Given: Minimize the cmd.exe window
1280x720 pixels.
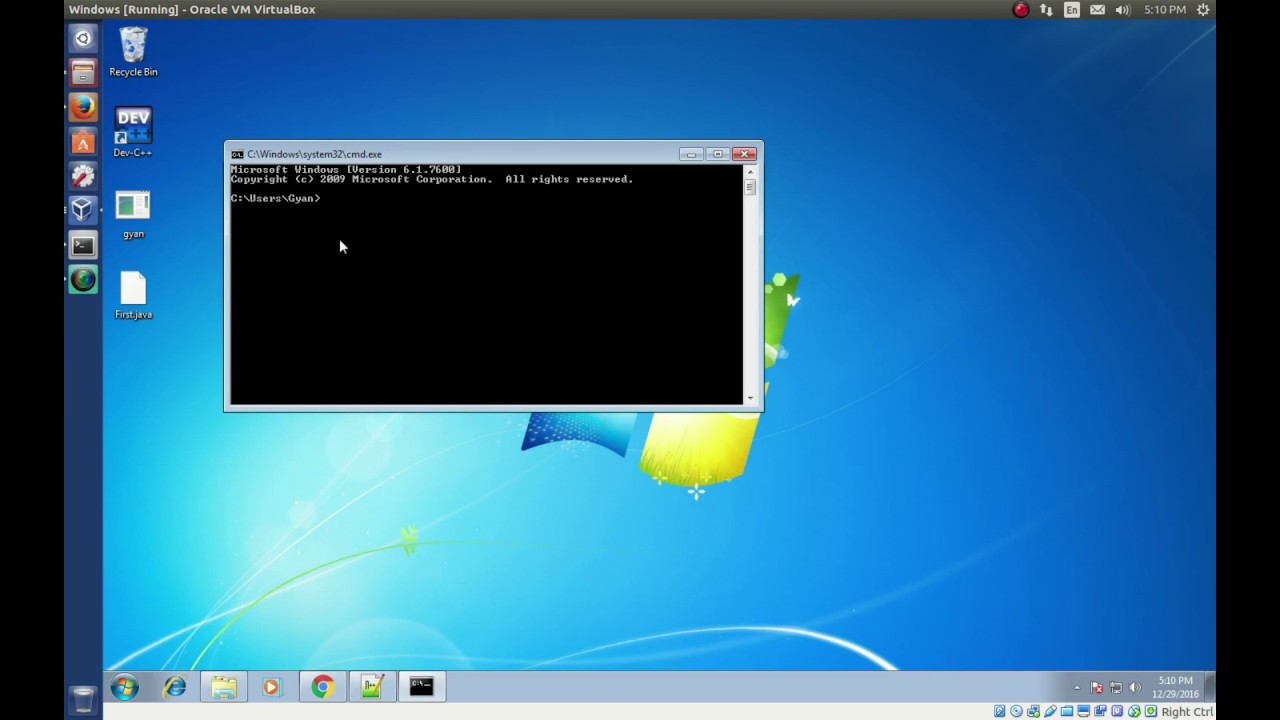Looking at the screenshot, I should point(691,154).
